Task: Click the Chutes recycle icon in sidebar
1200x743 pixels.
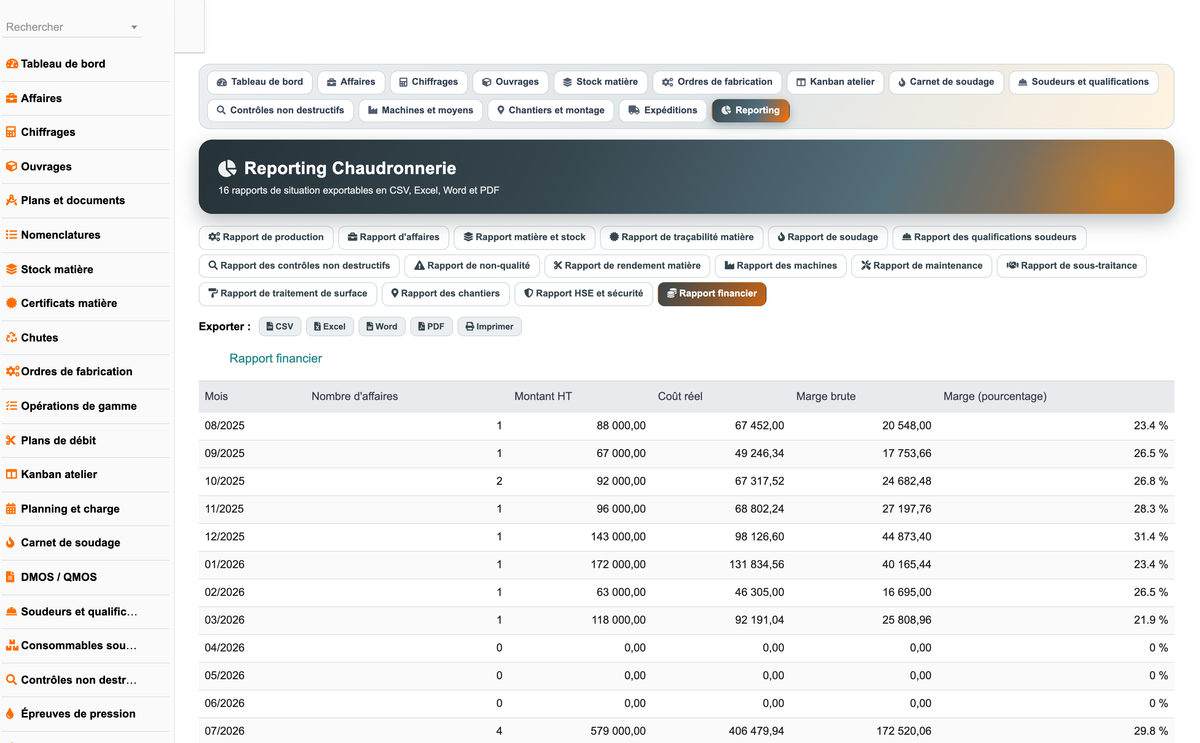Action: (x=12, y=337)
